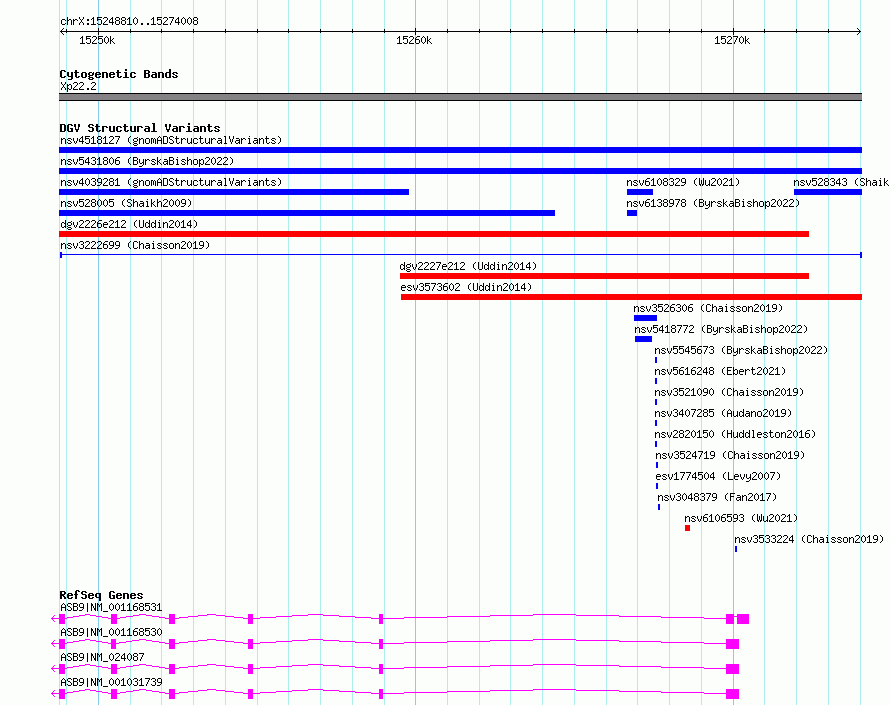Viewport: 890px width, 705px height.
Task: Click the 15260k ruler tick label
Action: pyautogui.click(x=414, y=40)
